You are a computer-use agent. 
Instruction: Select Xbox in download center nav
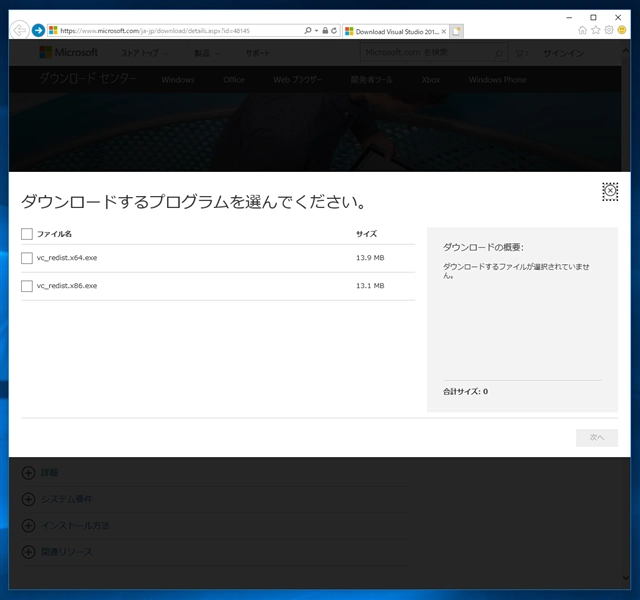point(431,80)
